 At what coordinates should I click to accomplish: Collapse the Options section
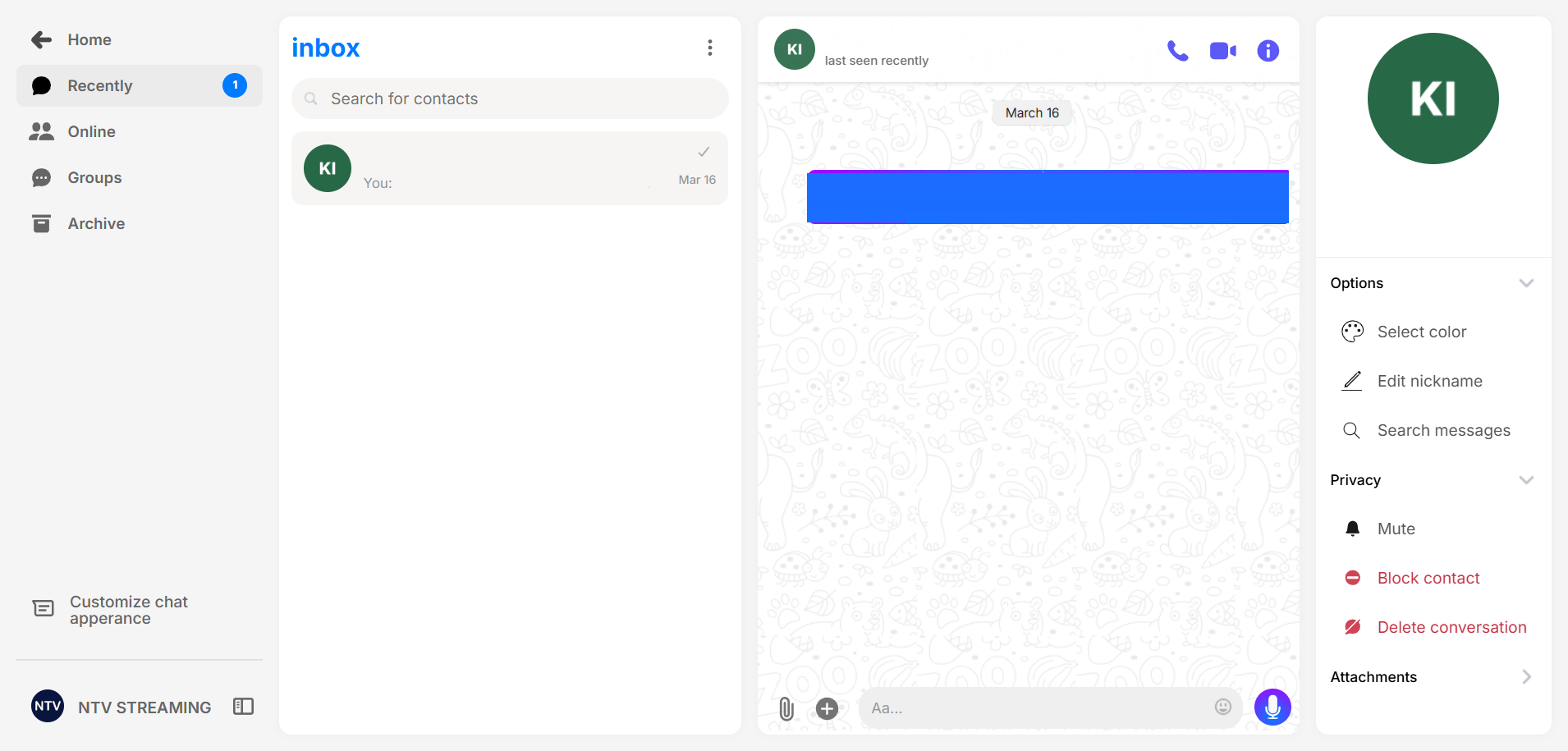[x=1525, y=283]
